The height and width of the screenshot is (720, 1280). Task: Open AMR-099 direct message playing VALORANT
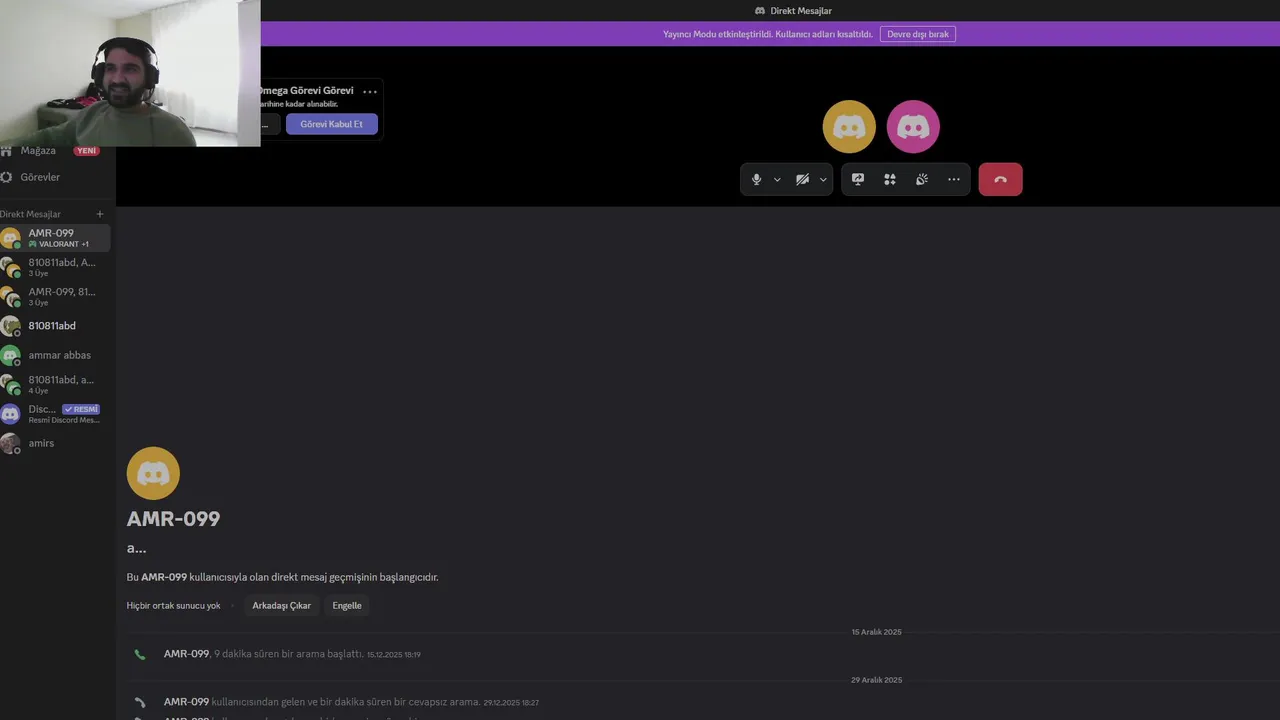click(x=55, y=238)
